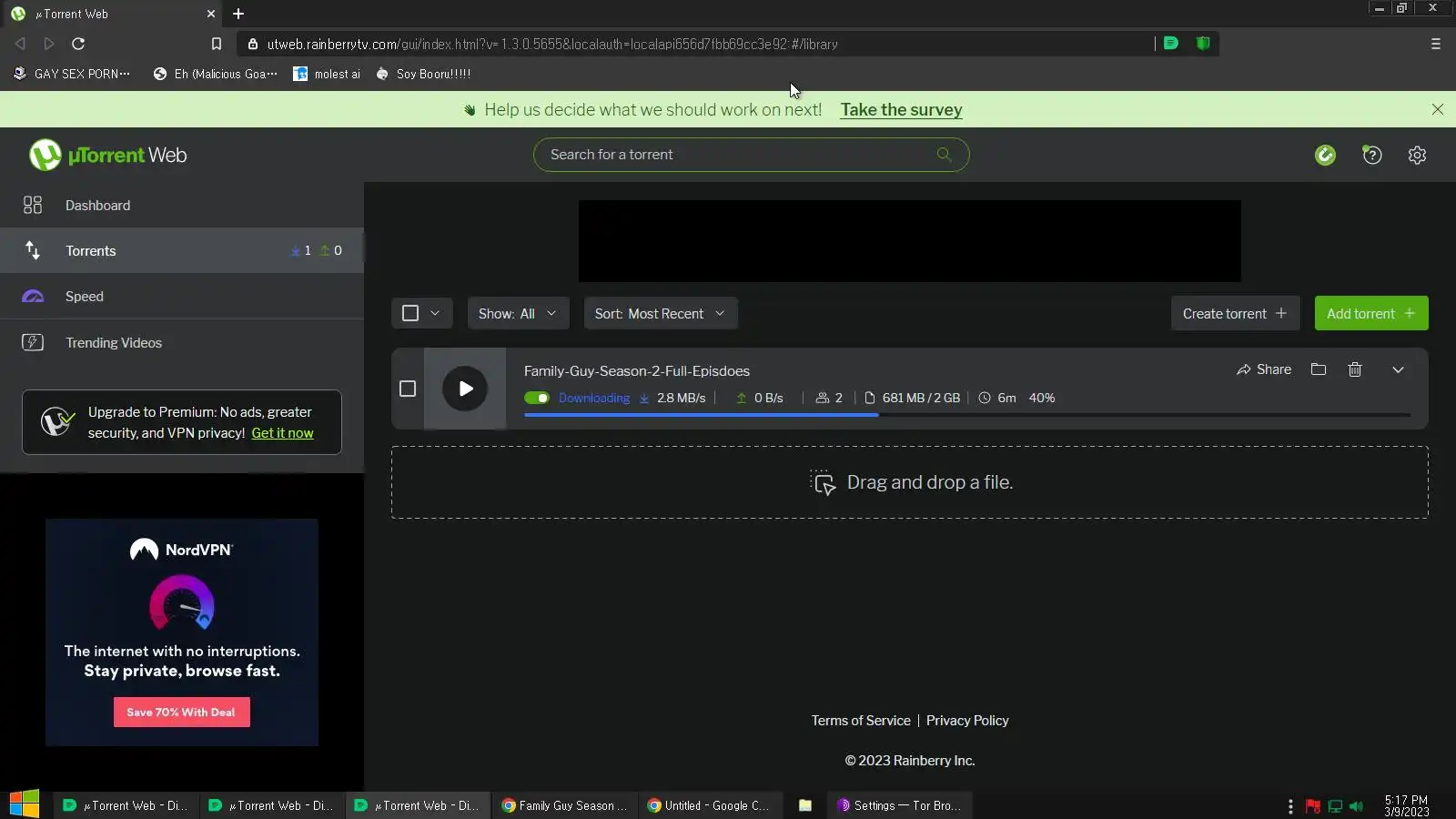
Task: Expand the Family Guy torrent details chevron
Action: 1399,369
